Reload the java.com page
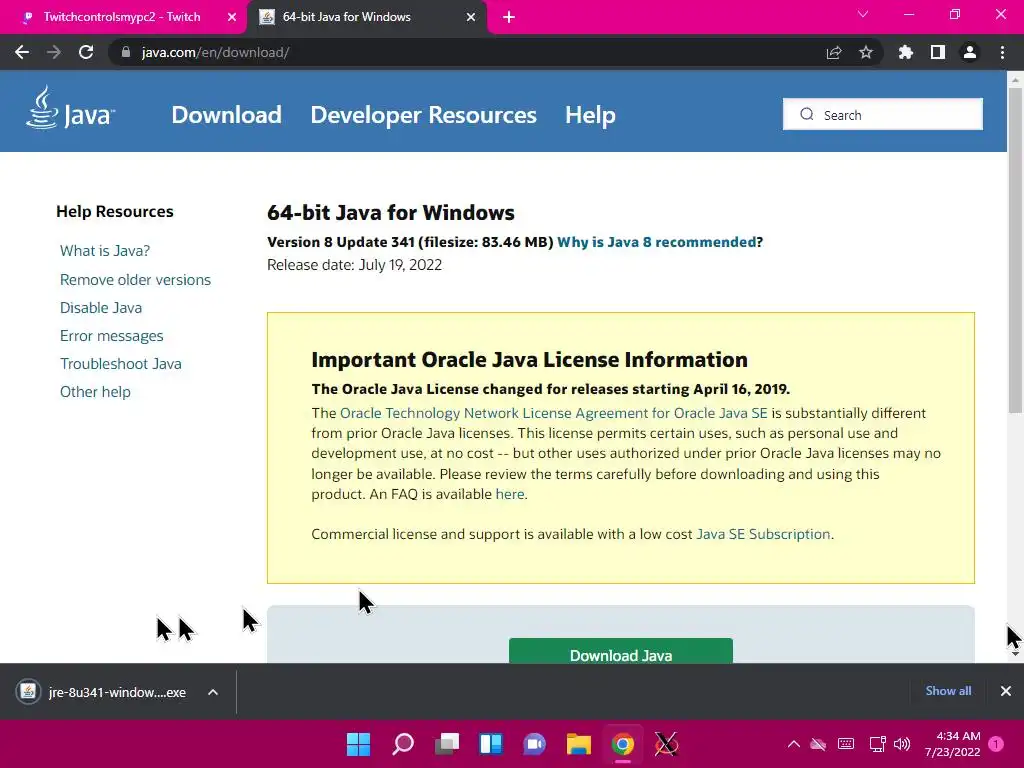The height and width of the screenshot is (768, 1024). (x=86, y=52)
